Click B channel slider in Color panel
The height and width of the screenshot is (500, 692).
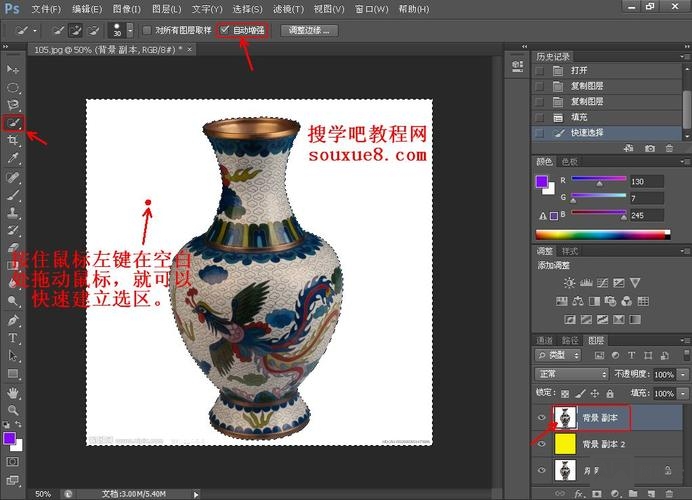point(599,214)
